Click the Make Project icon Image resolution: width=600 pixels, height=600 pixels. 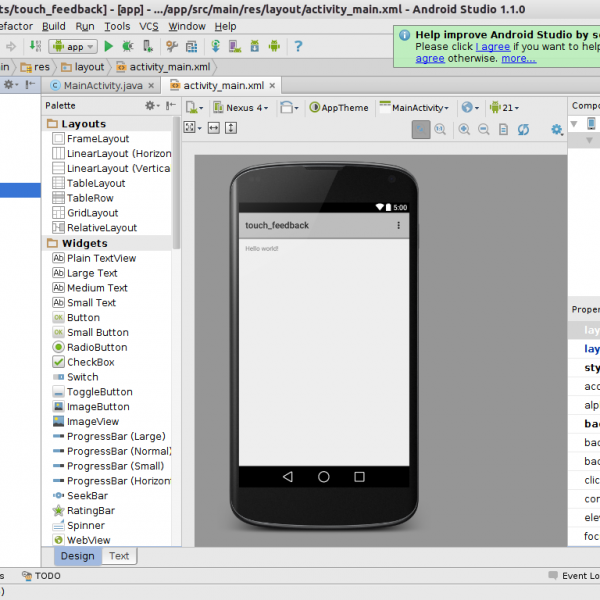[x=36, y=46]
